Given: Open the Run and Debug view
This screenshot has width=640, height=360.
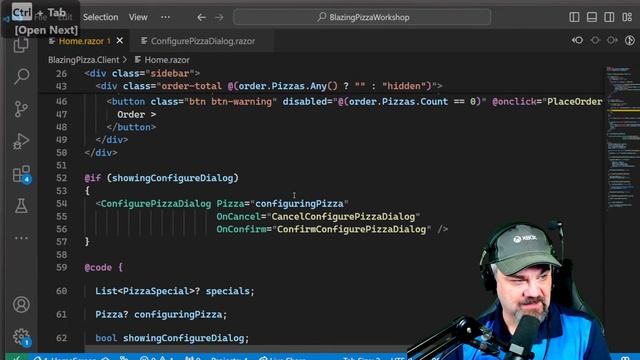Looking at the screenshot, I should (21, 141).
